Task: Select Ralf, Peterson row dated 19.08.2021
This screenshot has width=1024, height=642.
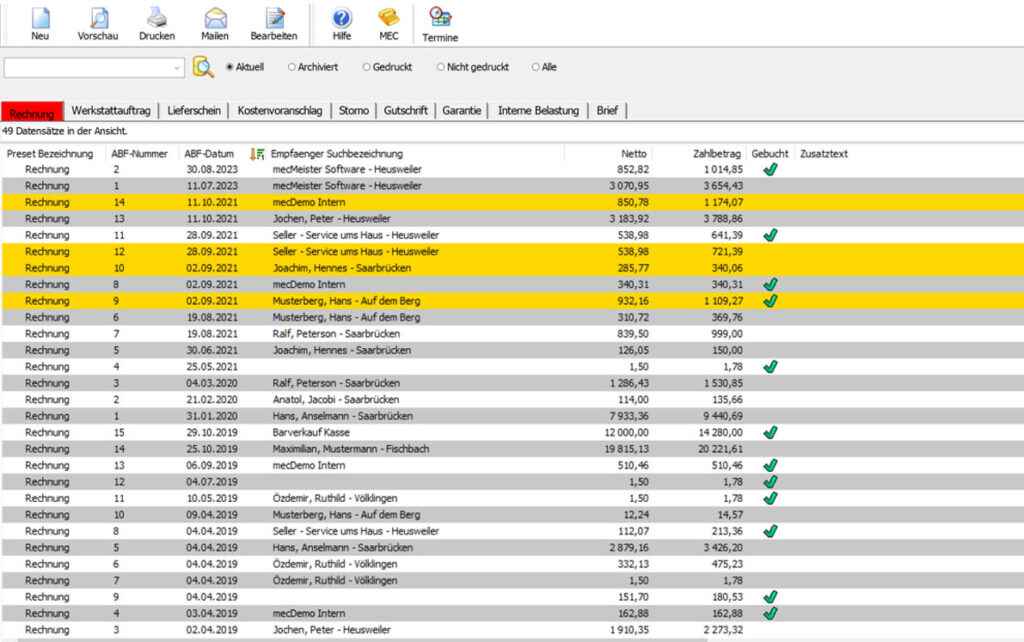Action: pos(512,334)
